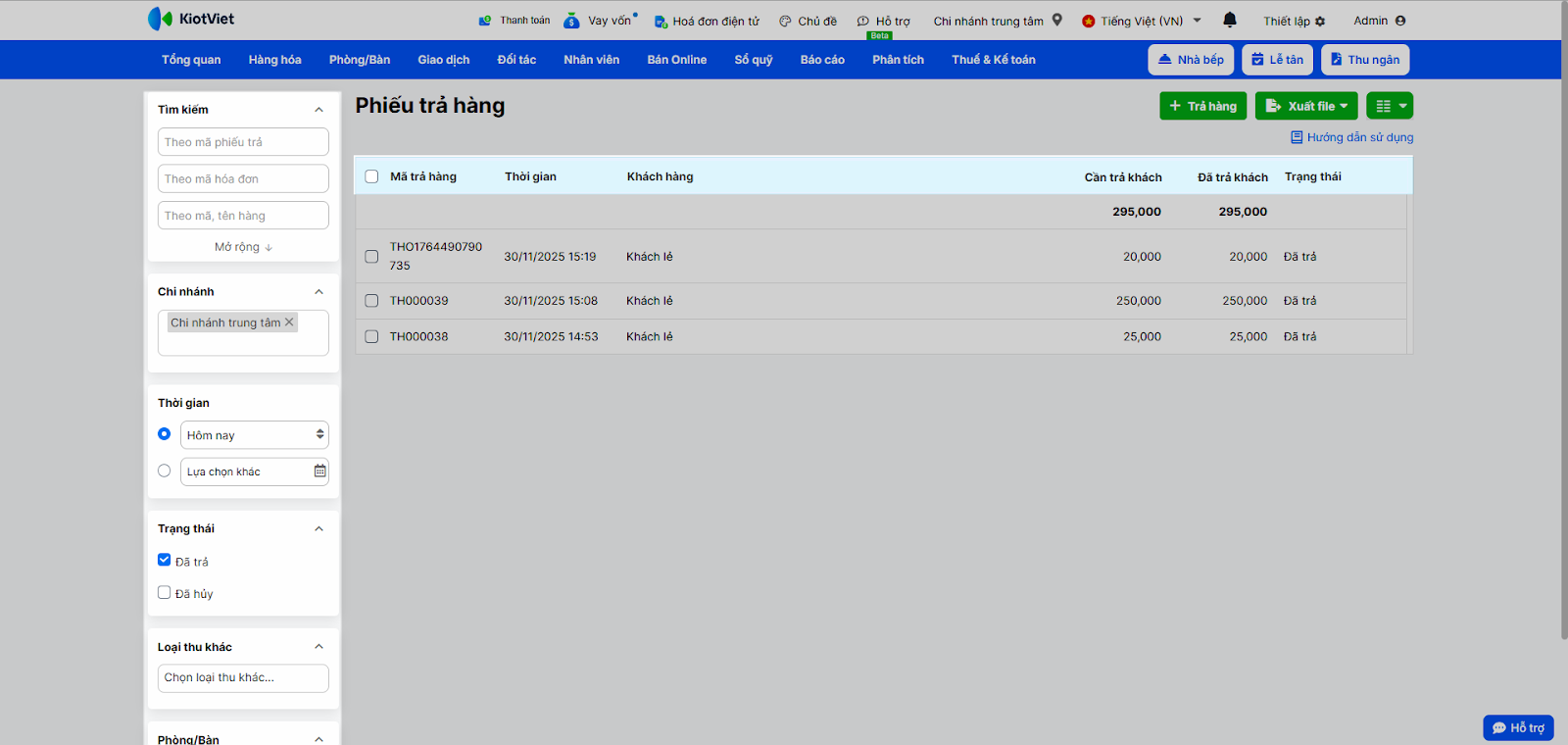
Task: Open return slip TH000039
Action: 419,301
